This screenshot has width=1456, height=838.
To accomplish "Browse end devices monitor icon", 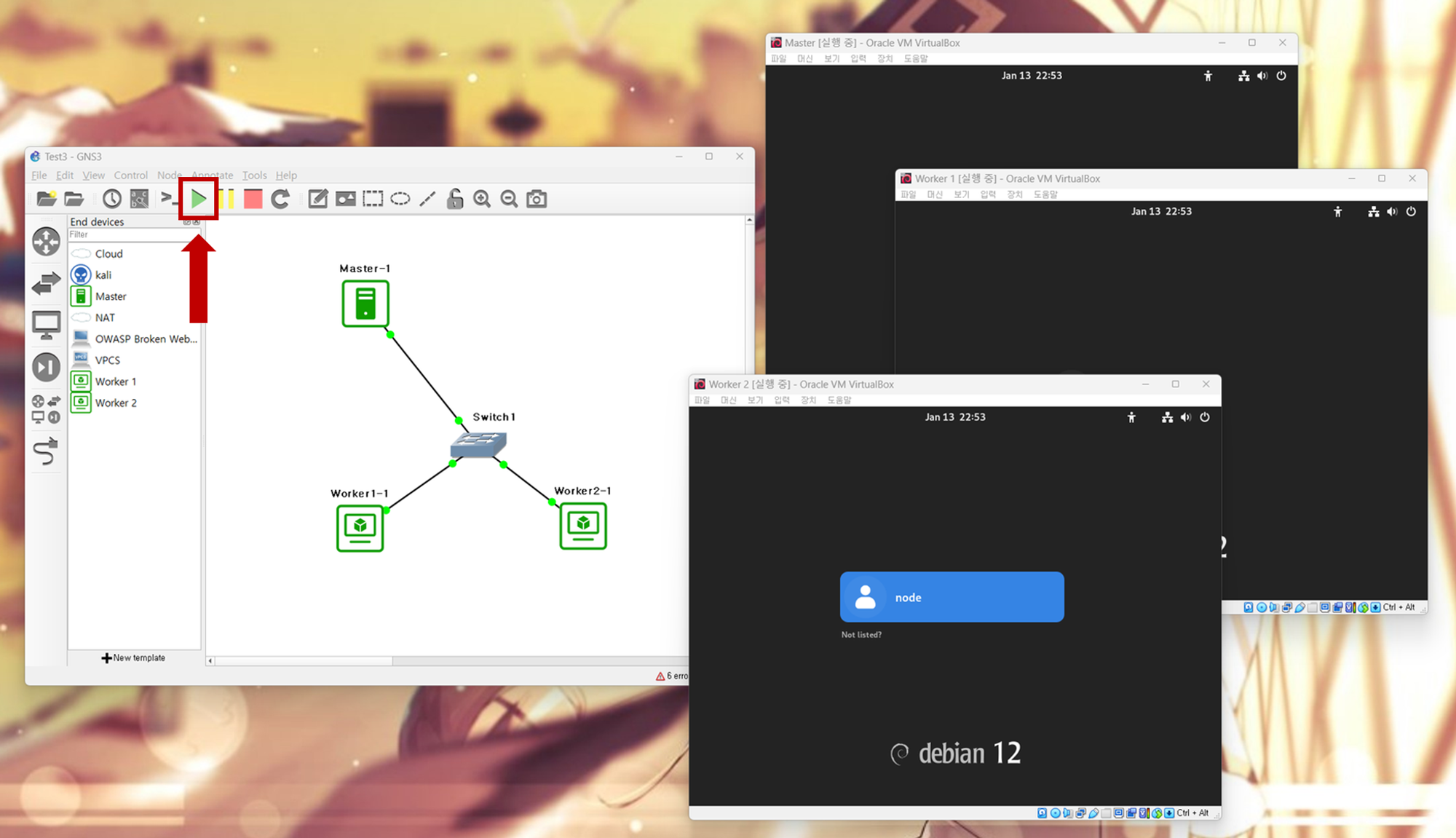I will (x=46, y=325).
